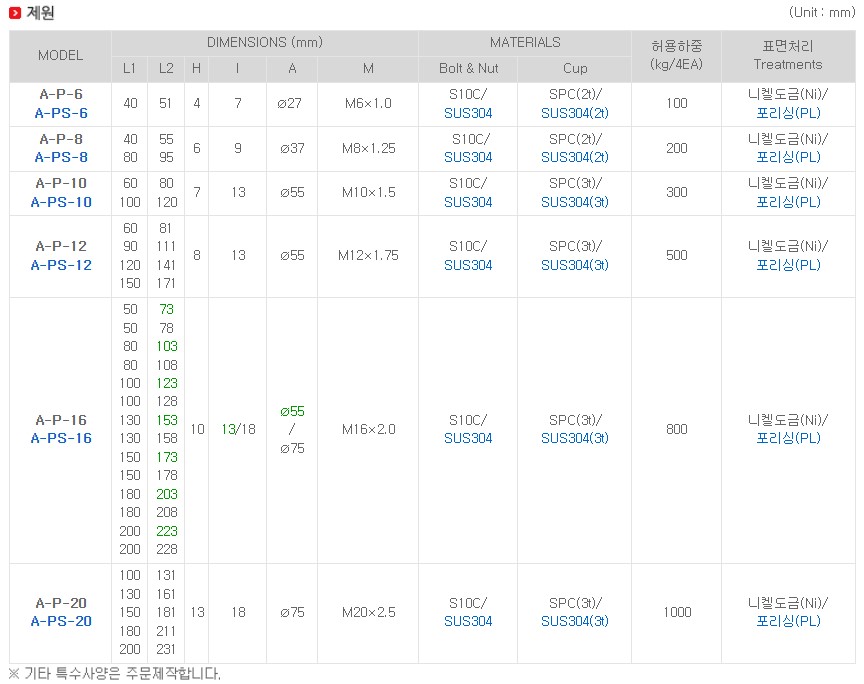This screenshot has height=684, width=864.
Task: Click the ø37 diameter value
Action: pyautogui.click(x=292, y=148)
